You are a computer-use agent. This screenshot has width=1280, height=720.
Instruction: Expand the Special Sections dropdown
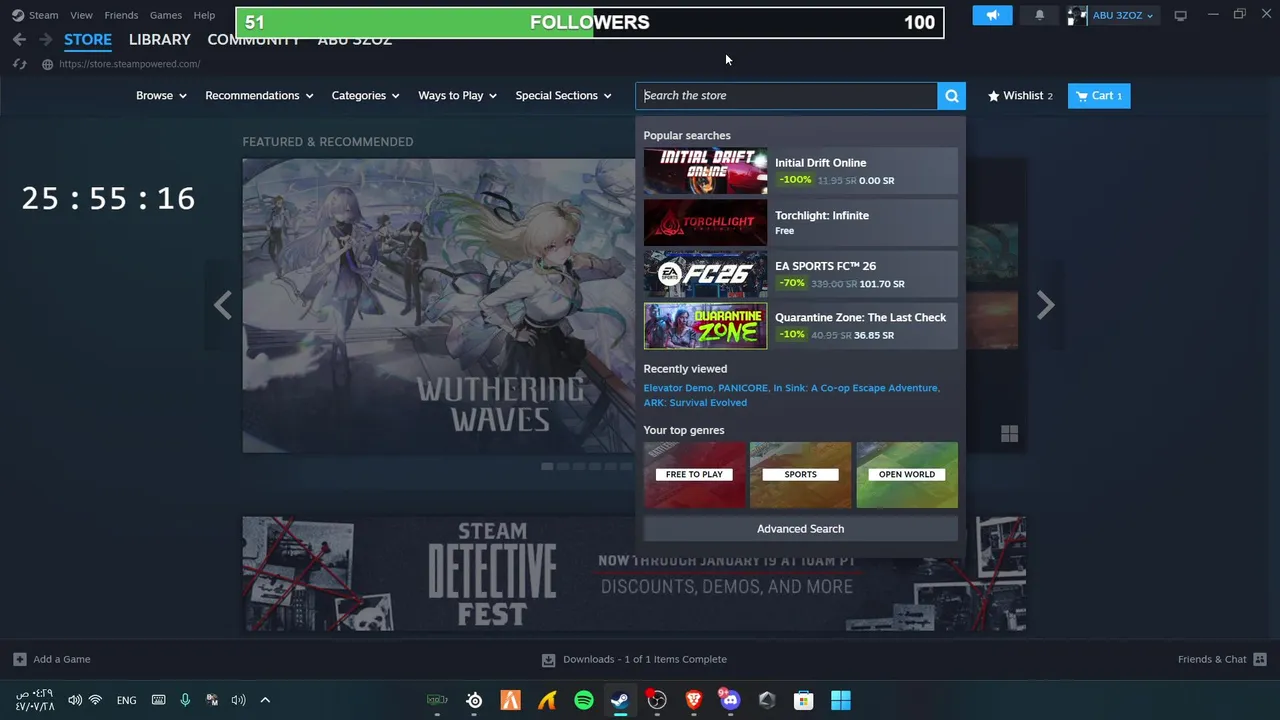[563, 95]
